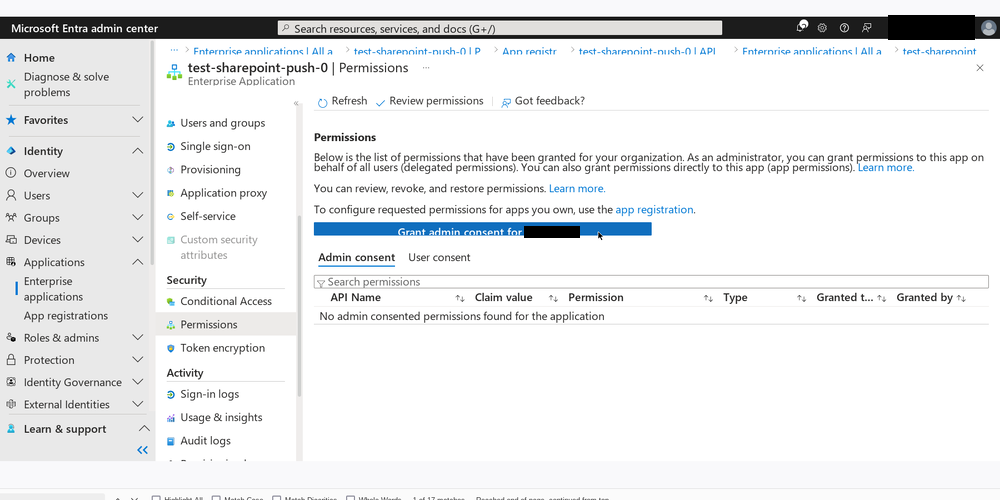This screenshot has width=1000, height=500.
Task: Expand Roles & admins chevron
Action: pyautogui.click(x=137, y=337)
